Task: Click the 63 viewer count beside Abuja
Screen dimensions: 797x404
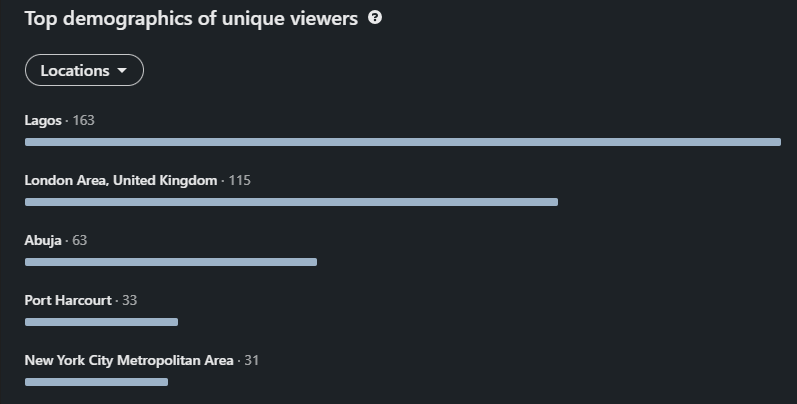Action: click(80, 241)
